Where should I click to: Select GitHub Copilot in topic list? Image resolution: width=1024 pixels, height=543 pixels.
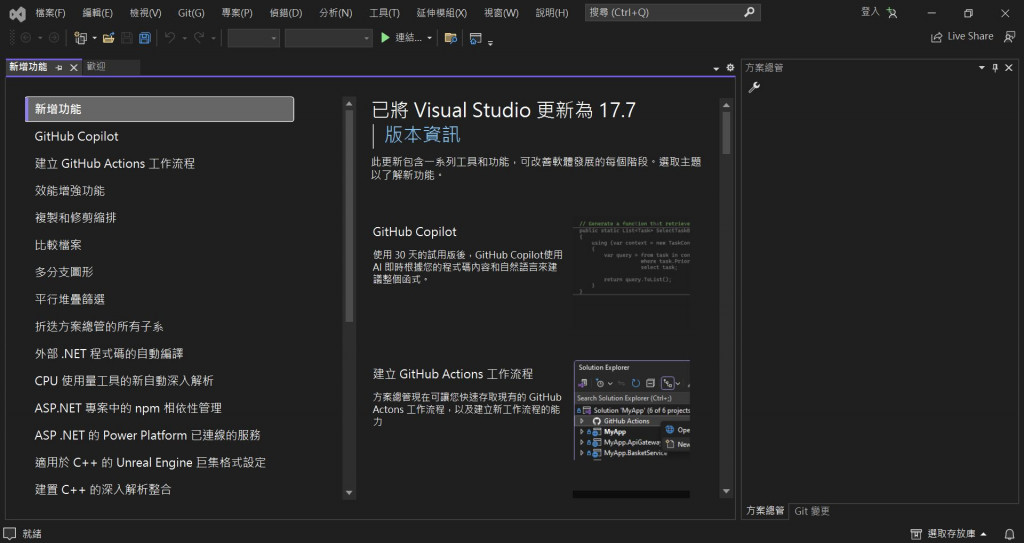[76, 137]
